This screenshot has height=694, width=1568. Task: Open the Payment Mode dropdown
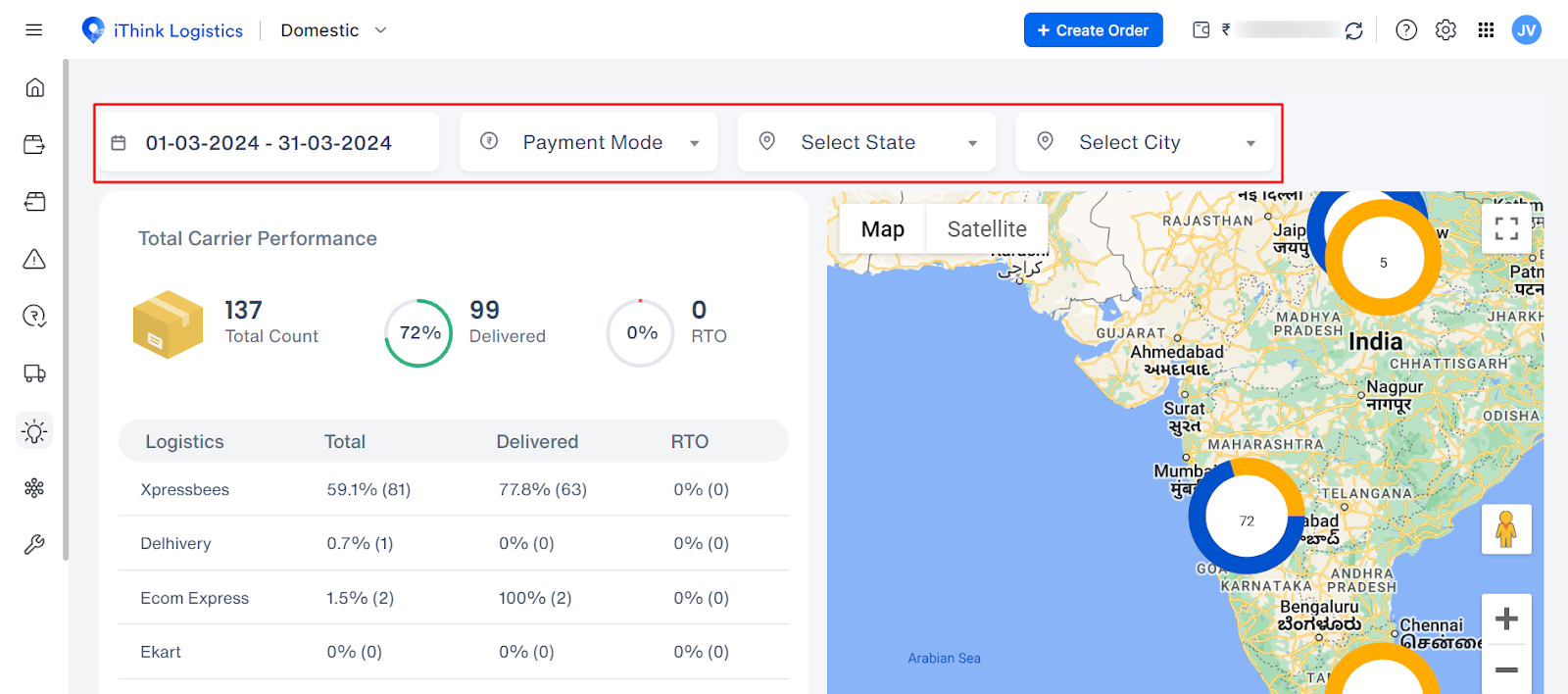tap(588, 142)
